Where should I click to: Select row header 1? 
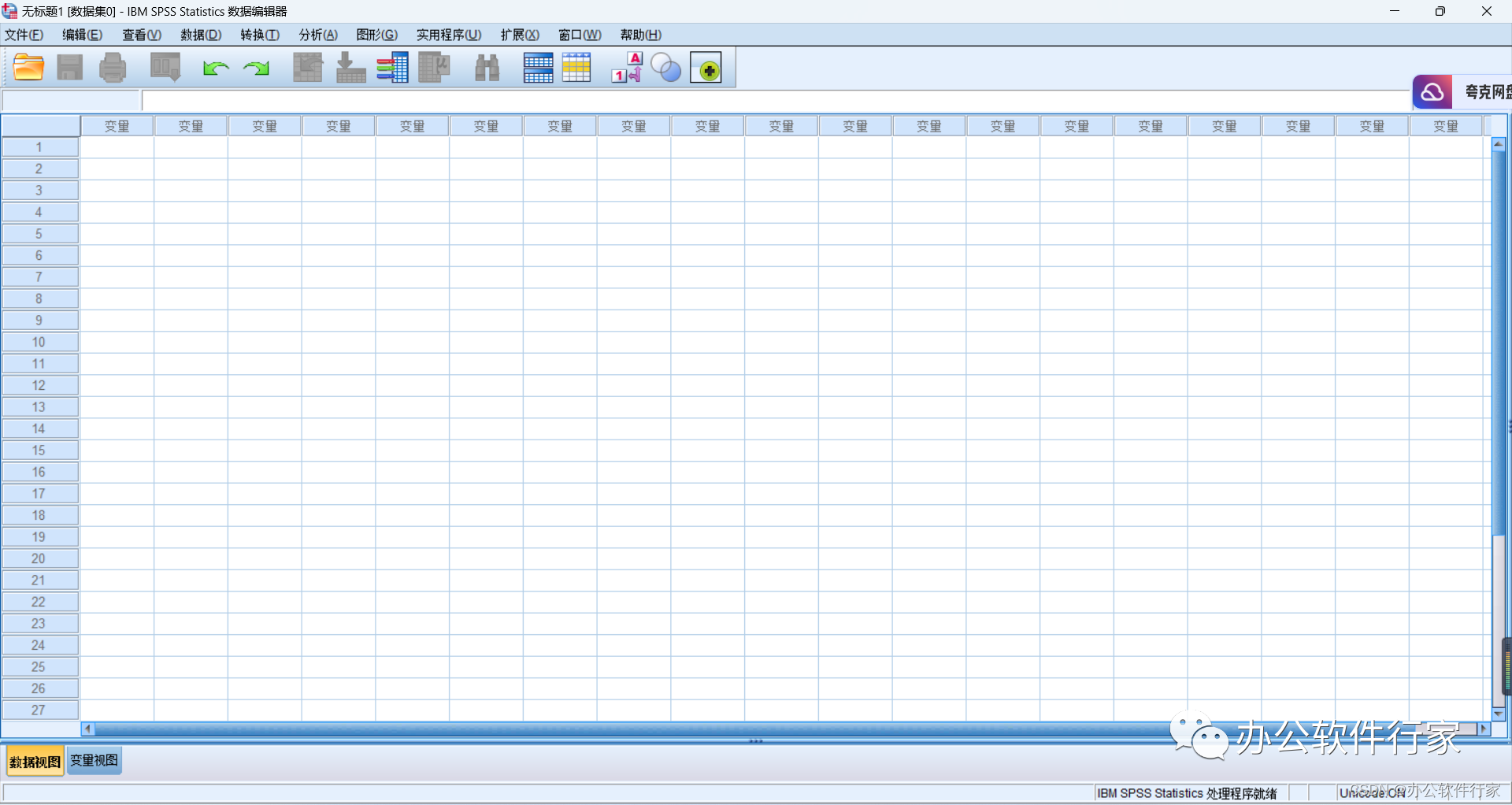(x=39, y=147)
